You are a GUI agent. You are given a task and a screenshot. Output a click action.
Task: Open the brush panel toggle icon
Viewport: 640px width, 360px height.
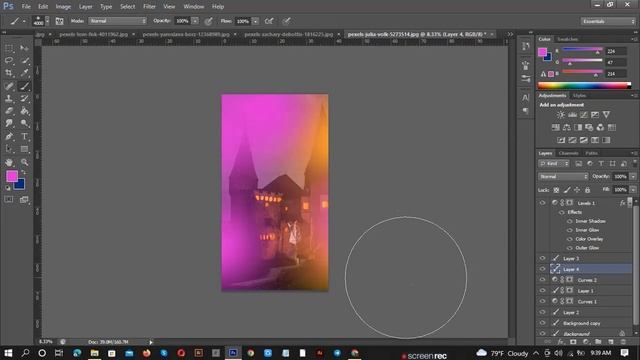point(59,21)
